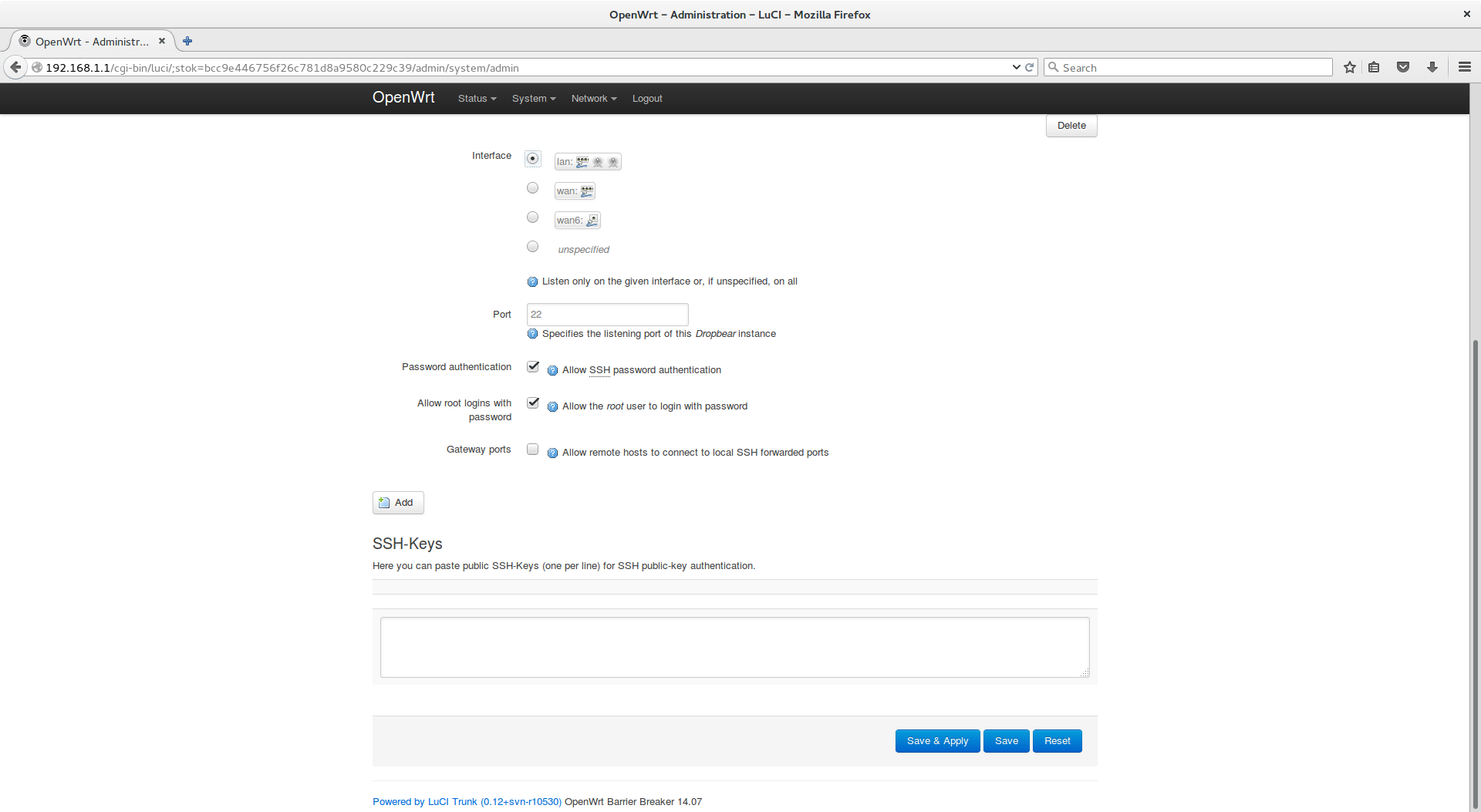Image resolution: width=1481 pixels, height=812 pixels.
Task: Expand the System dropdown menu
Action: [533, 99]
